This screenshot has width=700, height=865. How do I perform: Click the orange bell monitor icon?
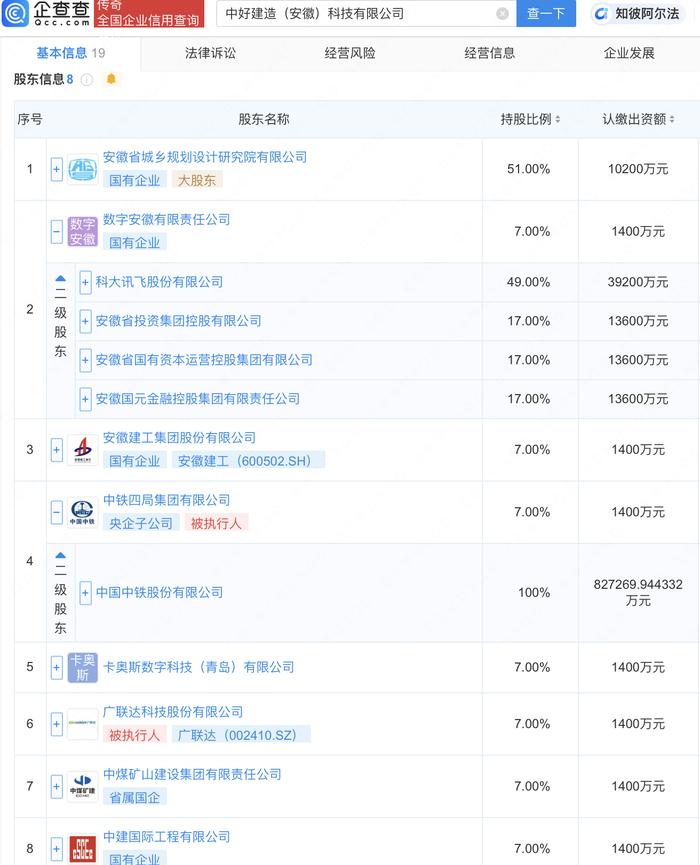point(111,79)
